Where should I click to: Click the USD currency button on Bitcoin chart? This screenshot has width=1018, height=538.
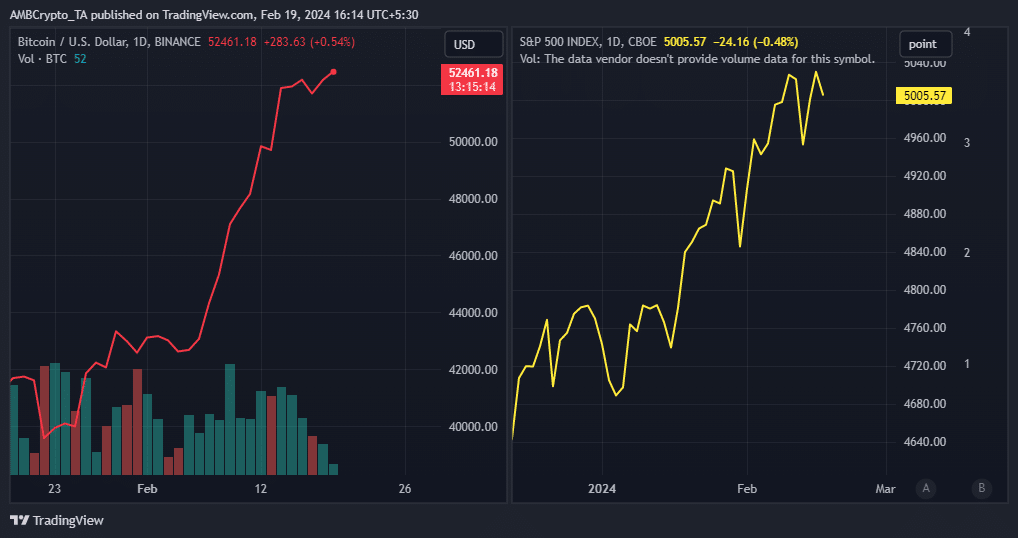coord(473,45)
